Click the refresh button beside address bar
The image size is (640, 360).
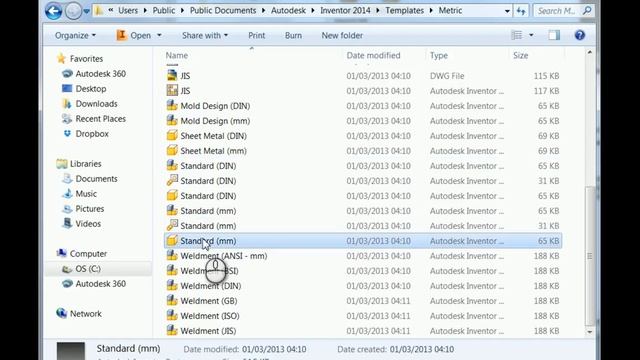tap(521, 11)
